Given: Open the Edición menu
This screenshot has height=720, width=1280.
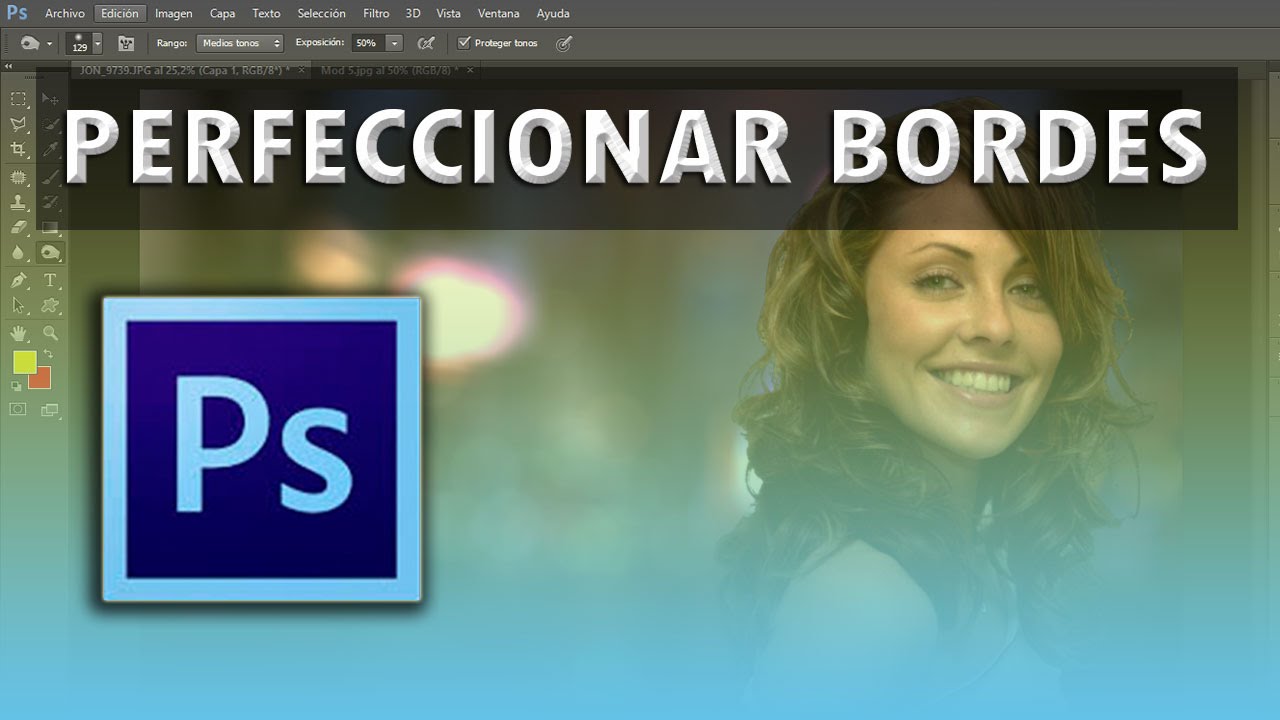Looking at the screenshot, I should tap(121, 14).
